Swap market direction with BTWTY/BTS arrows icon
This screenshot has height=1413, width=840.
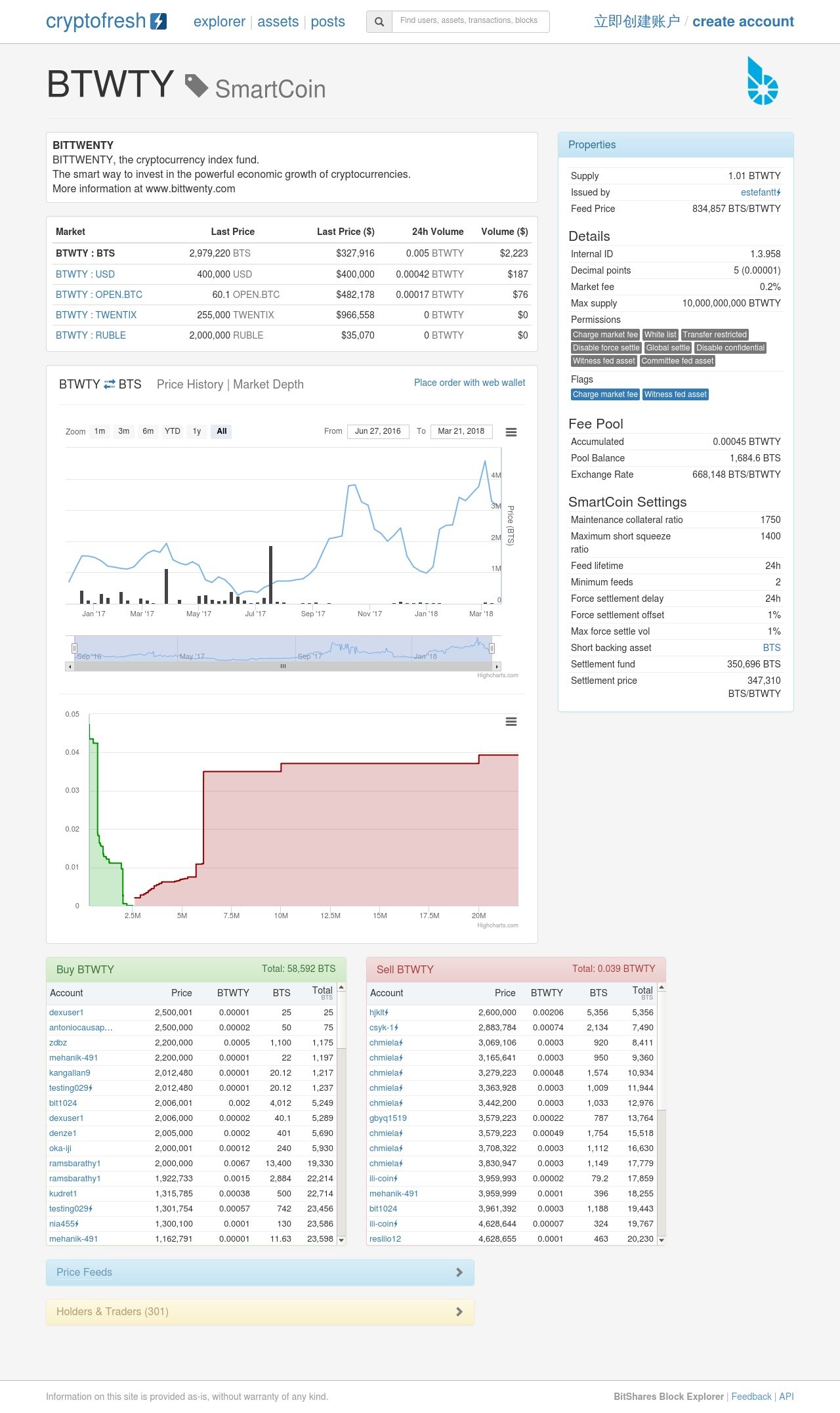click(110, 385)
